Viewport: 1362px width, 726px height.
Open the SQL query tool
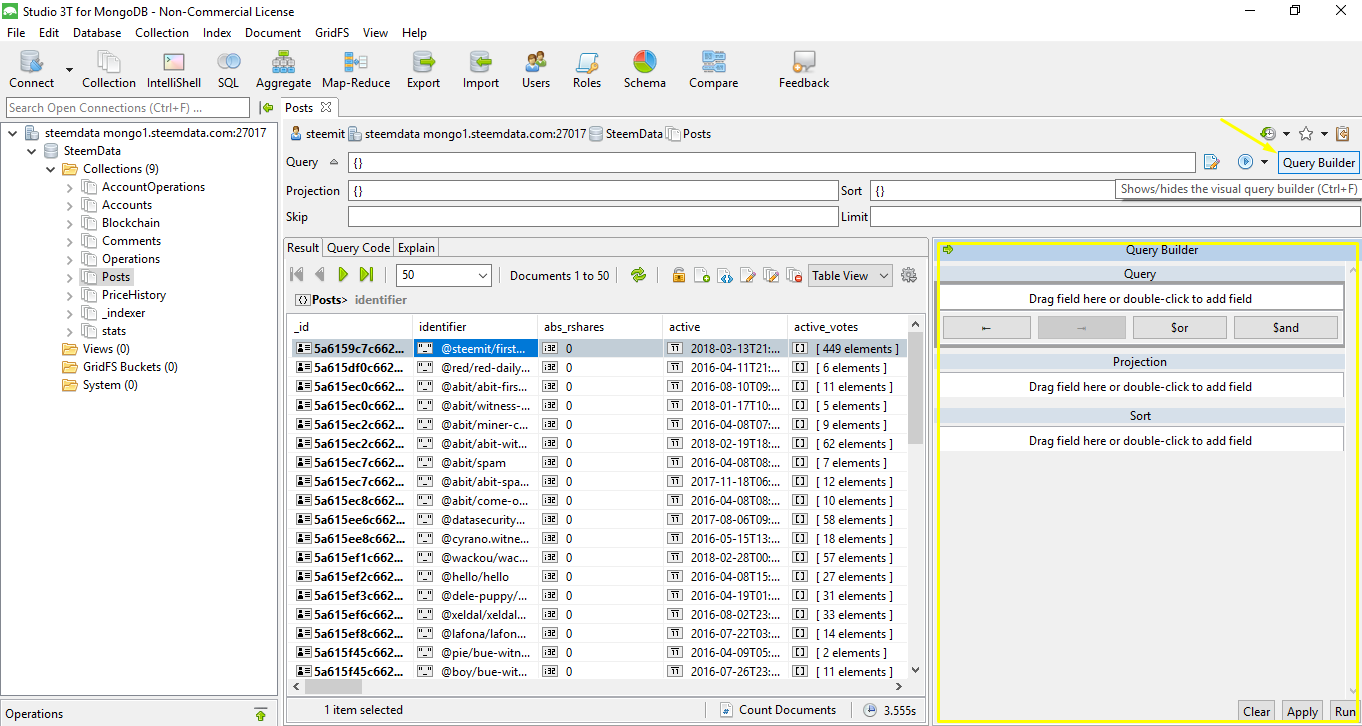[x=228, y=69]
